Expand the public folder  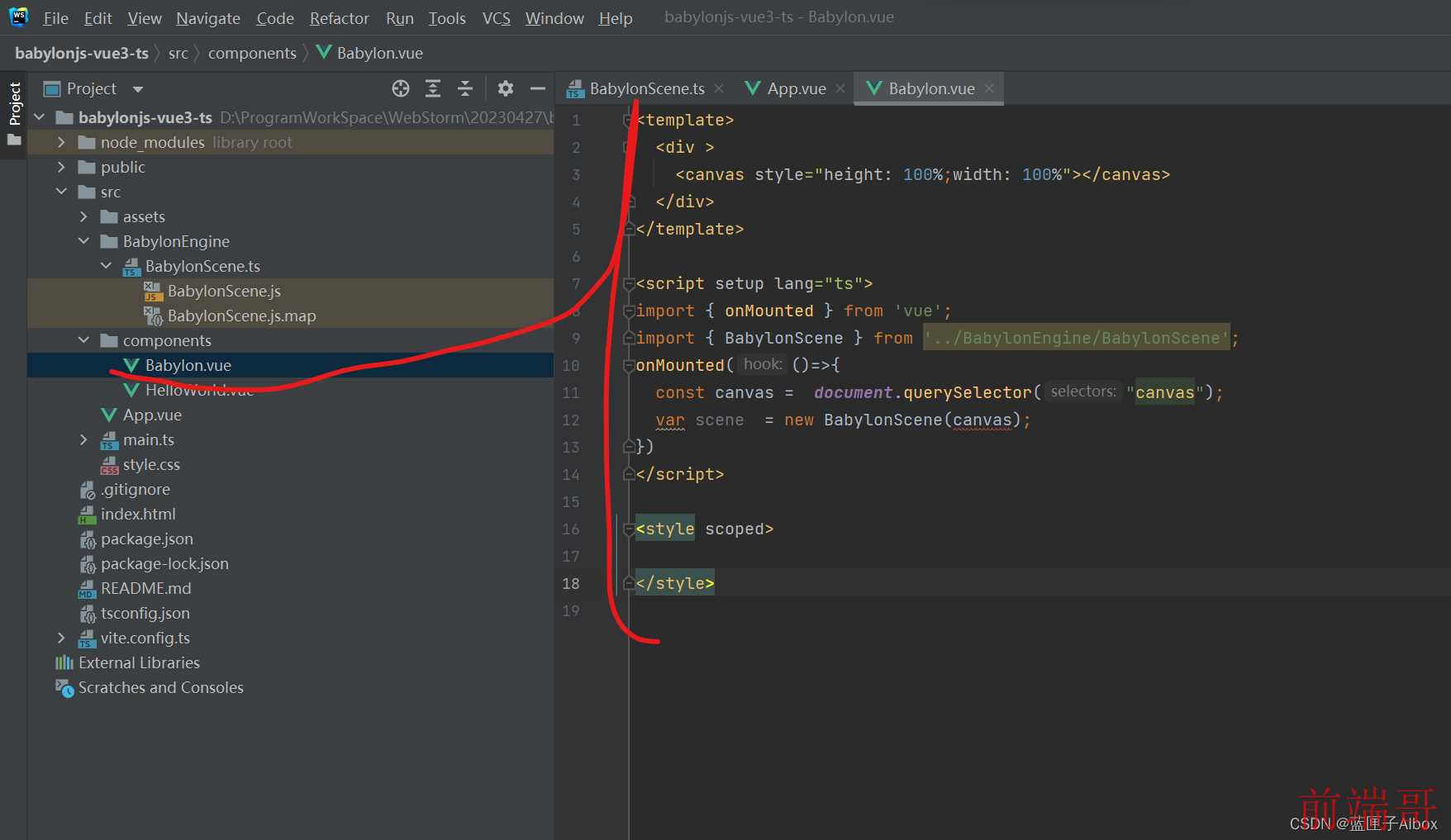click(61, 167)
